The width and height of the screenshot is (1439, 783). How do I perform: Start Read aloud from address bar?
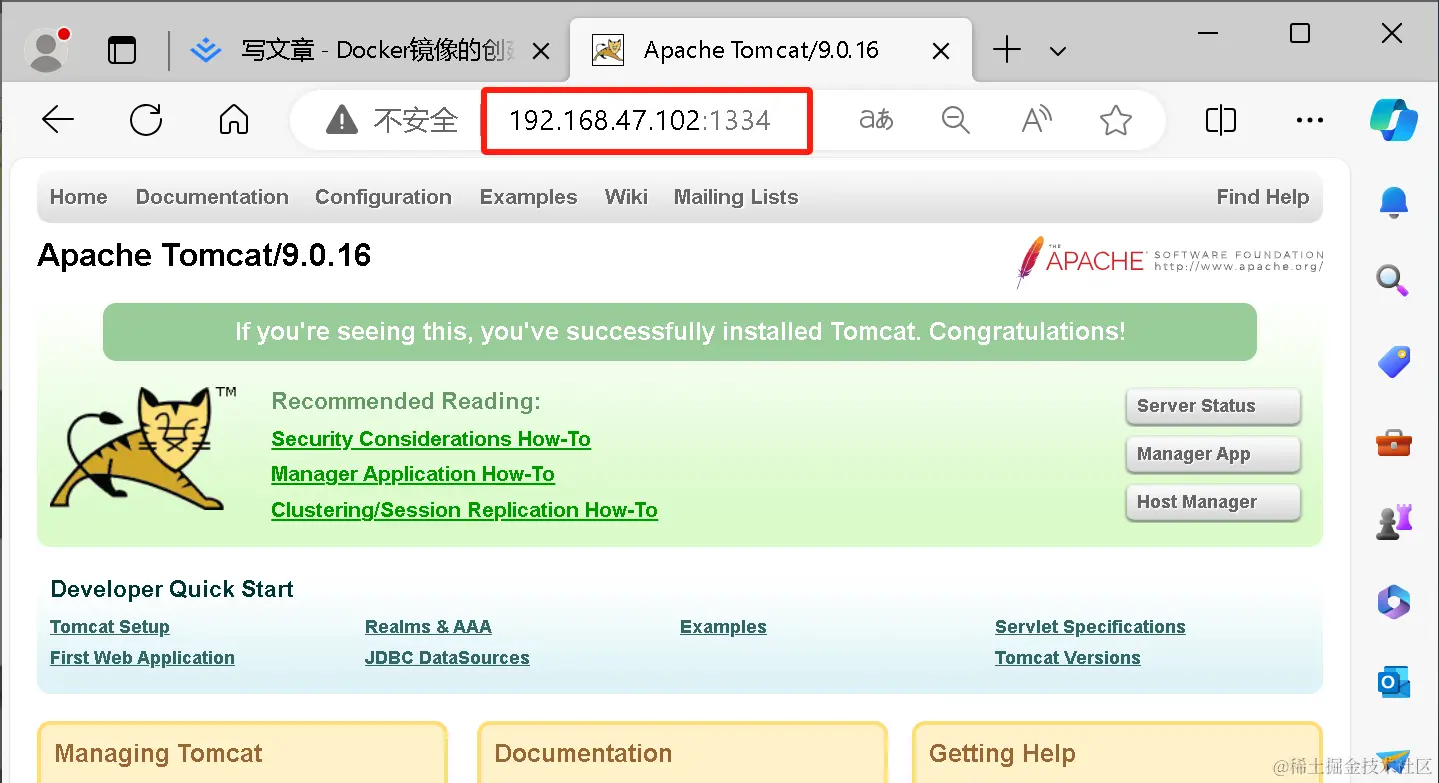pos(1036,120)
